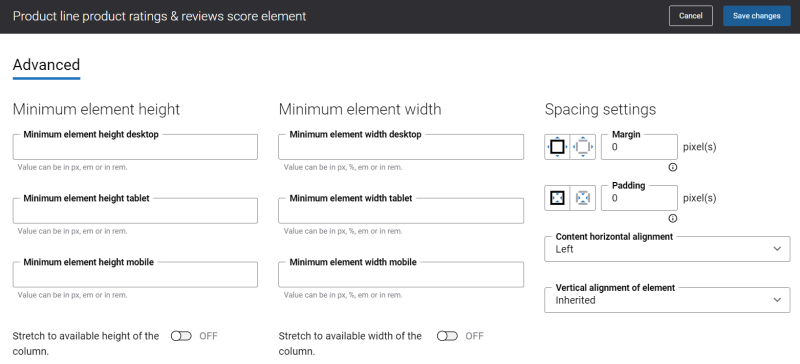This screenshot has height=364, width=800.
Task: Click the info icon below Margin field
Action: [x=673, y=167]
